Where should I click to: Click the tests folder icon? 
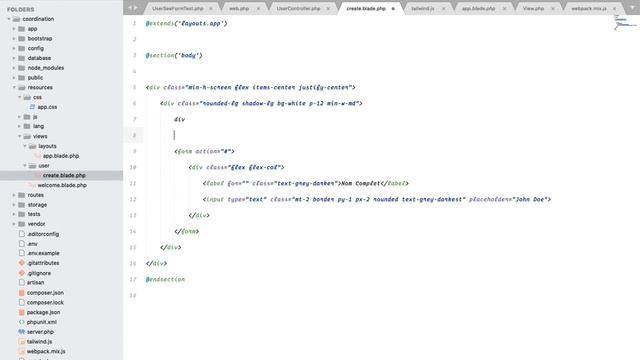(x=22, y=214)
